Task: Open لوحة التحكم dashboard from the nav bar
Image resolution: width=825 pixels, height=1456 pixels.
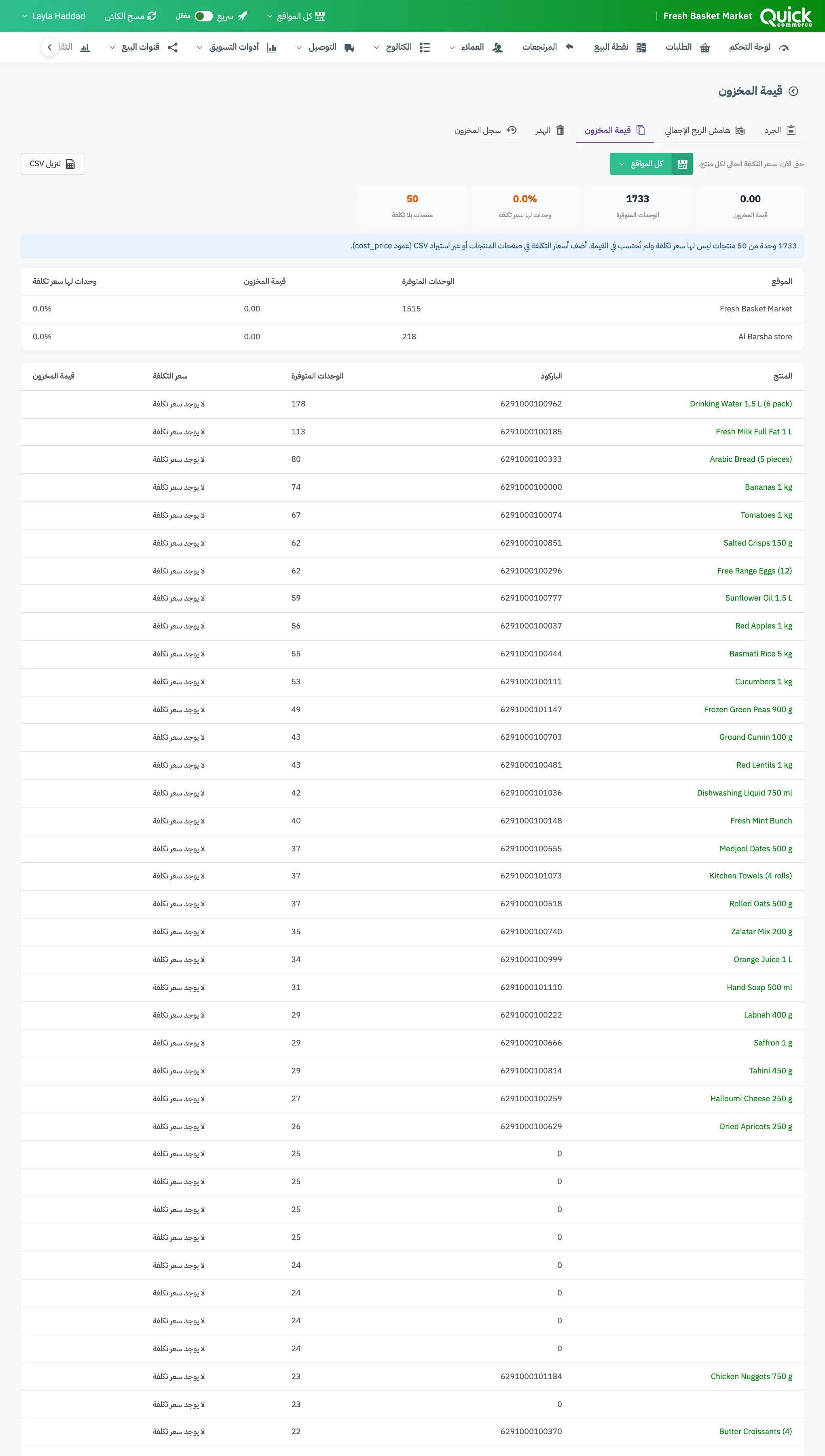Action: pyautogui.click(x=758, y=47)
